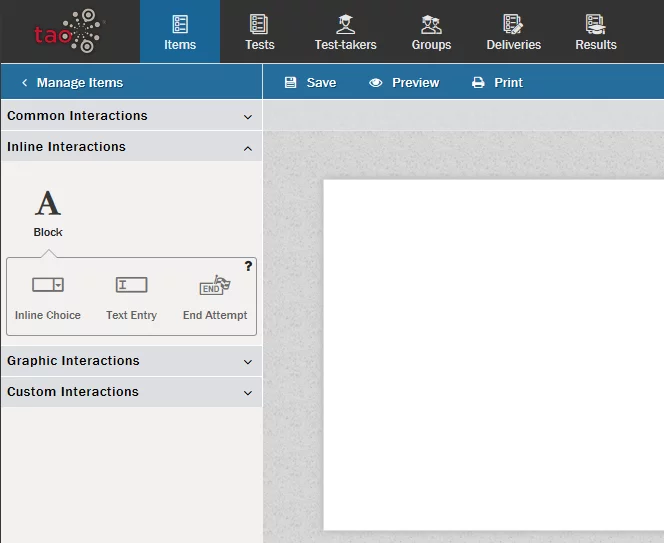The height and width of the screenshot is (543, 664).
Task: Select the End Attempt interaction icon
Action: tap(214, 285)
